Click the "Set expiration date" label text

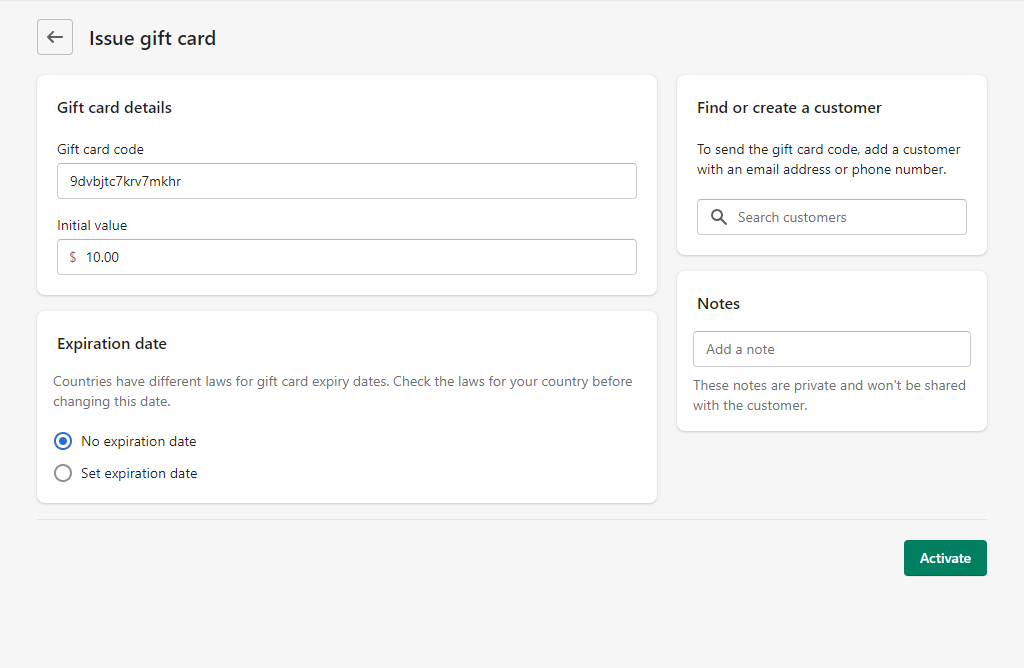[139, 473]
